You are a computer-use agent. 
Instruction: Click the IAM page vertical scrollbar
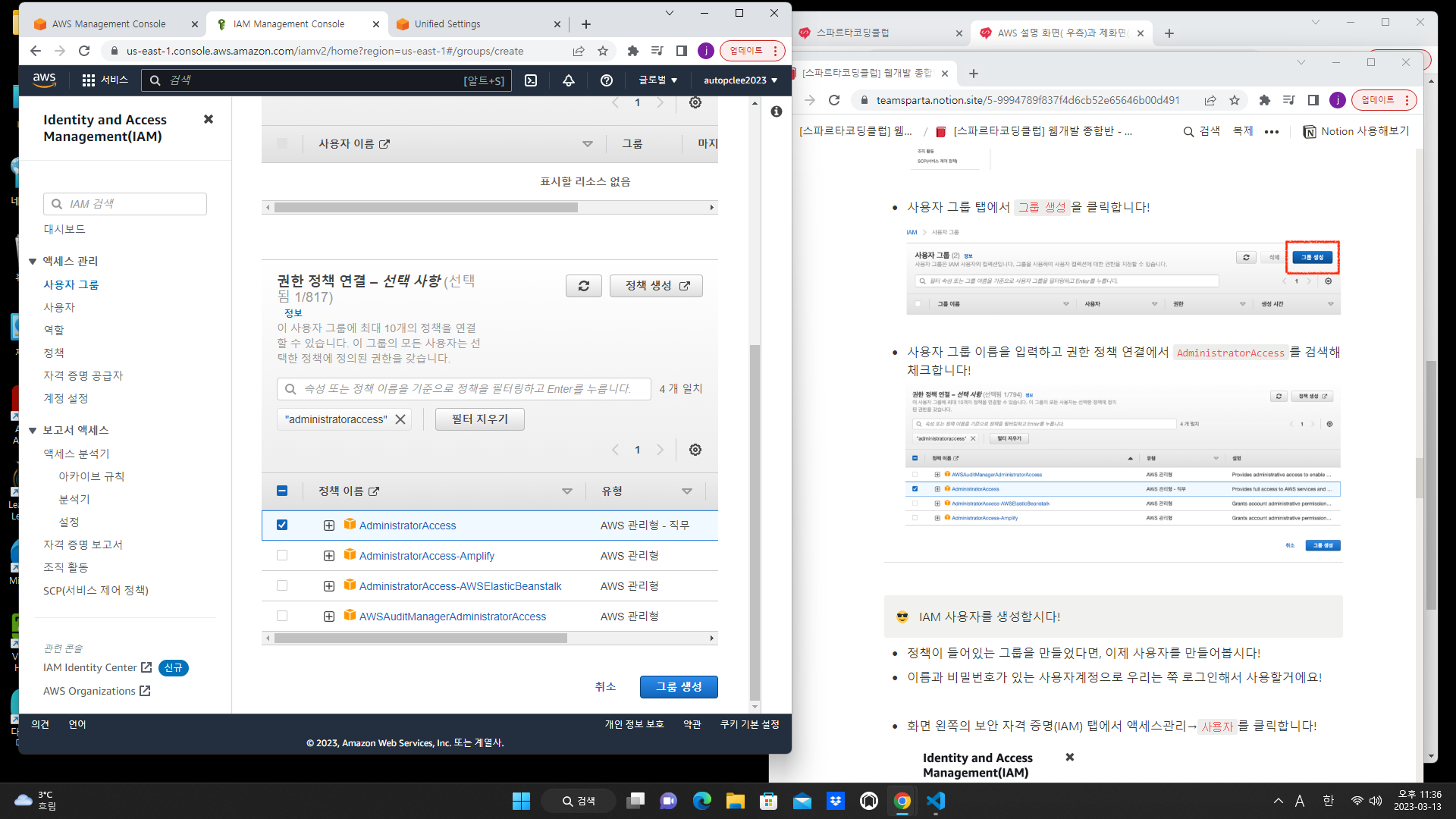(x=755, y=523)
